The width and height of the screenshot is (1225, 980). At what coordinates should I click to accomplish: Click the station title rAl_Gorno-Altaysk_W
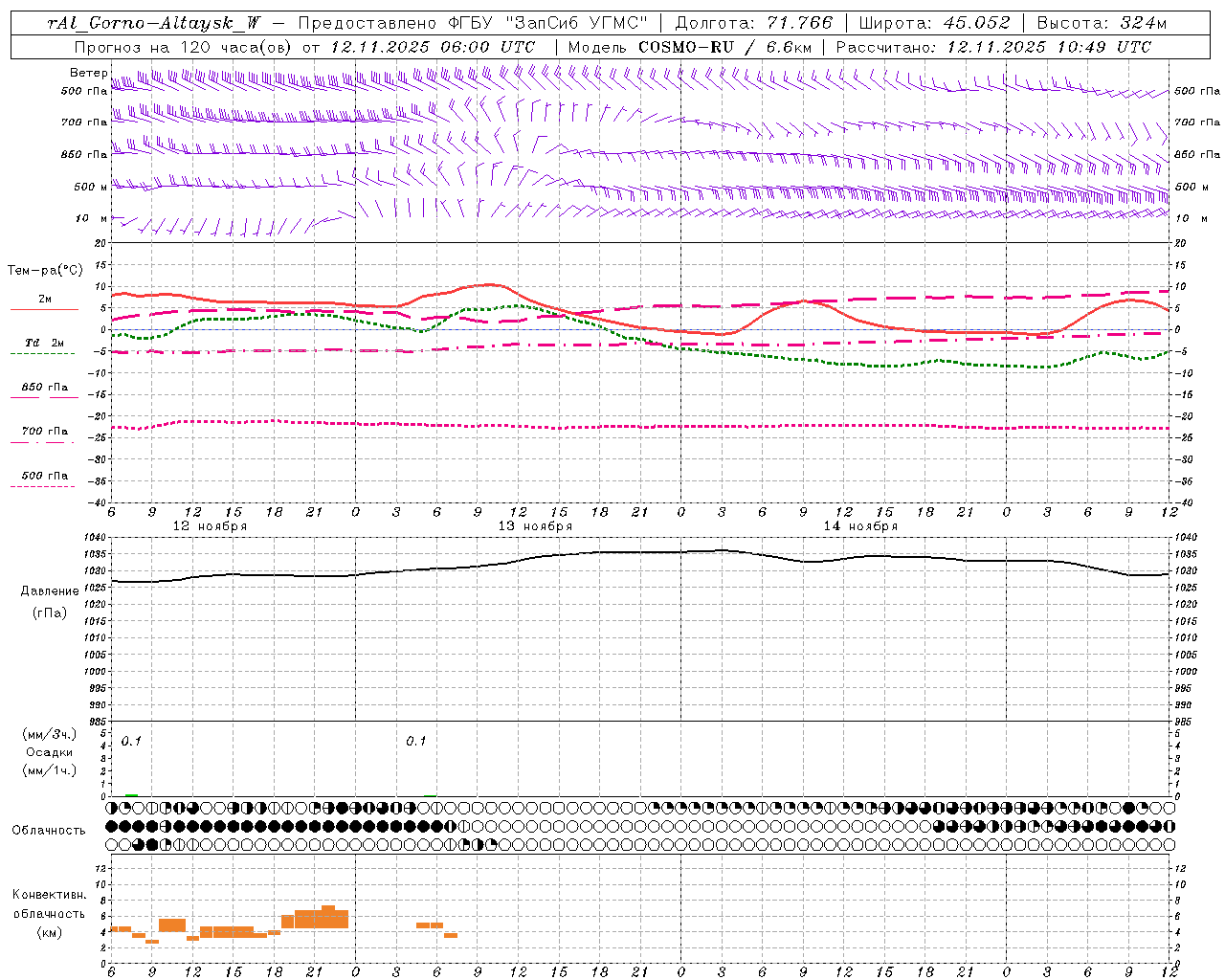[x=154, y=23]
